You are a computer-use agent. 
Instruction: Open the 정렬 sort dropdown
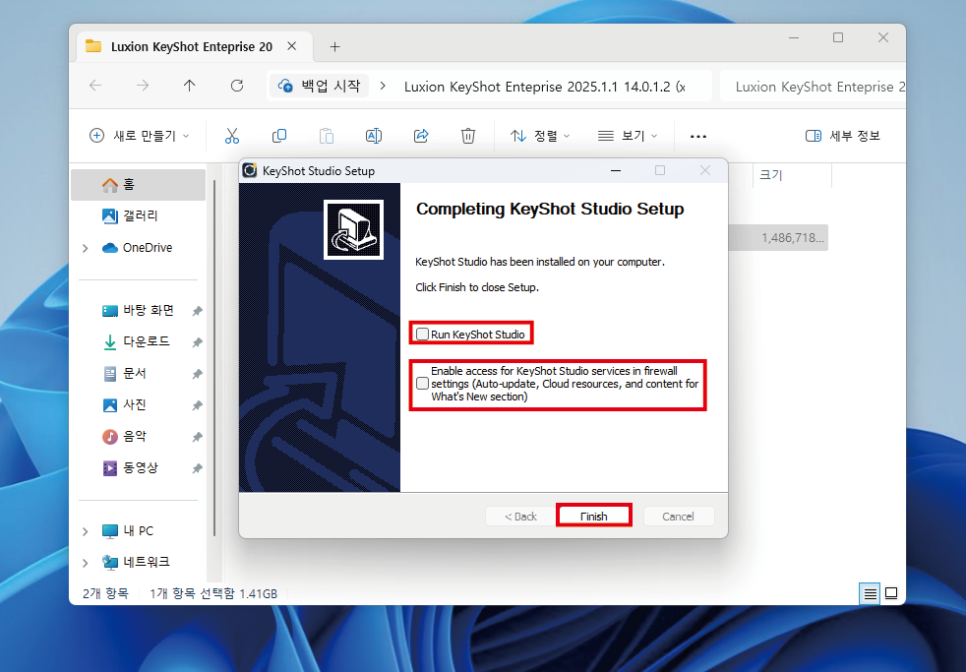pos(540,136)
